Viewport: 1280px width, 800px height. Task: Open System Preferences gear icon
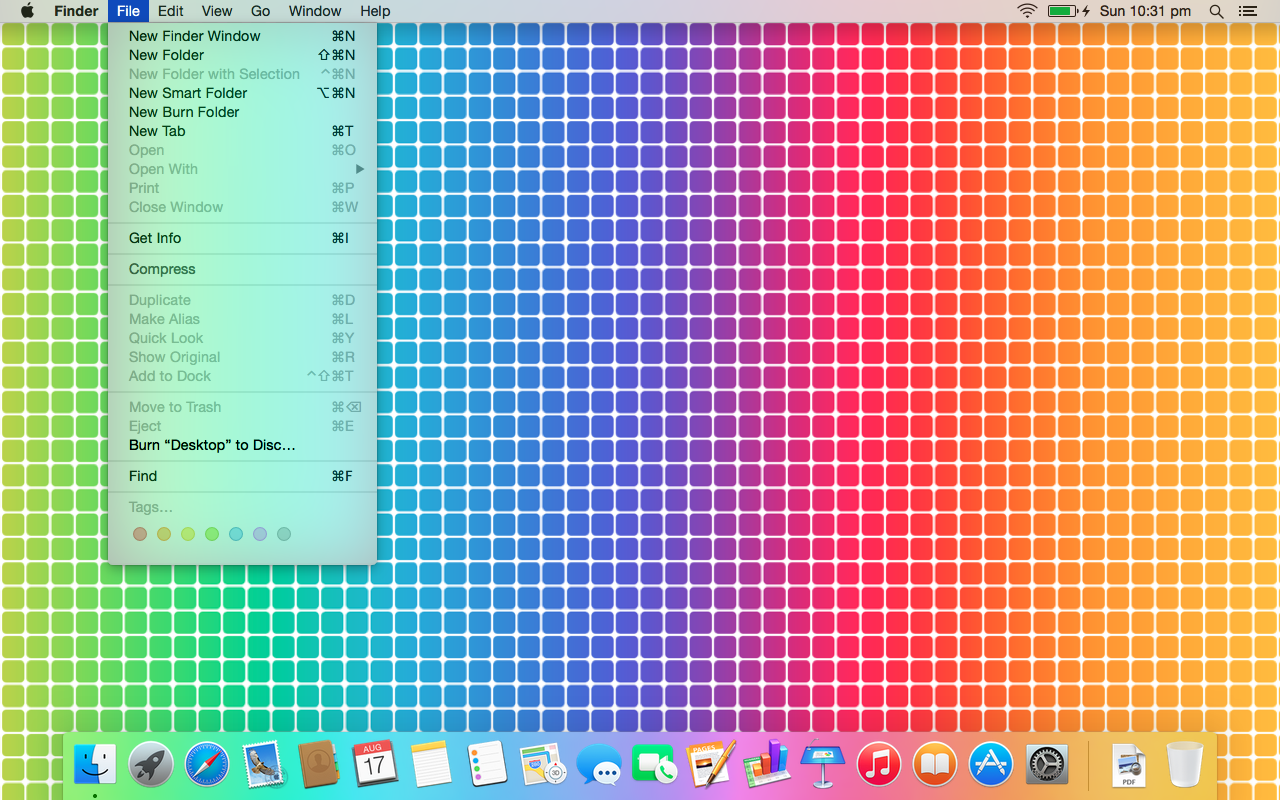click(1047, 766)
